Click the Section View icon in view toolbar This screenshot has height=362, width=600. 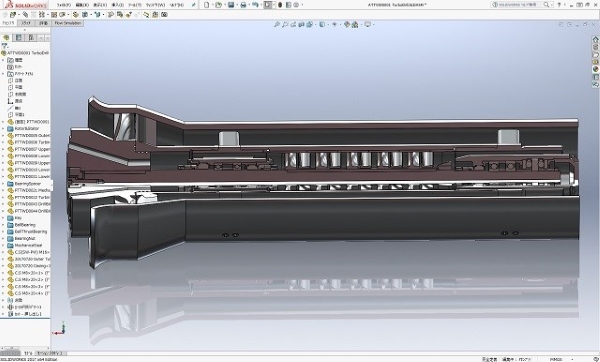point(301,24)
